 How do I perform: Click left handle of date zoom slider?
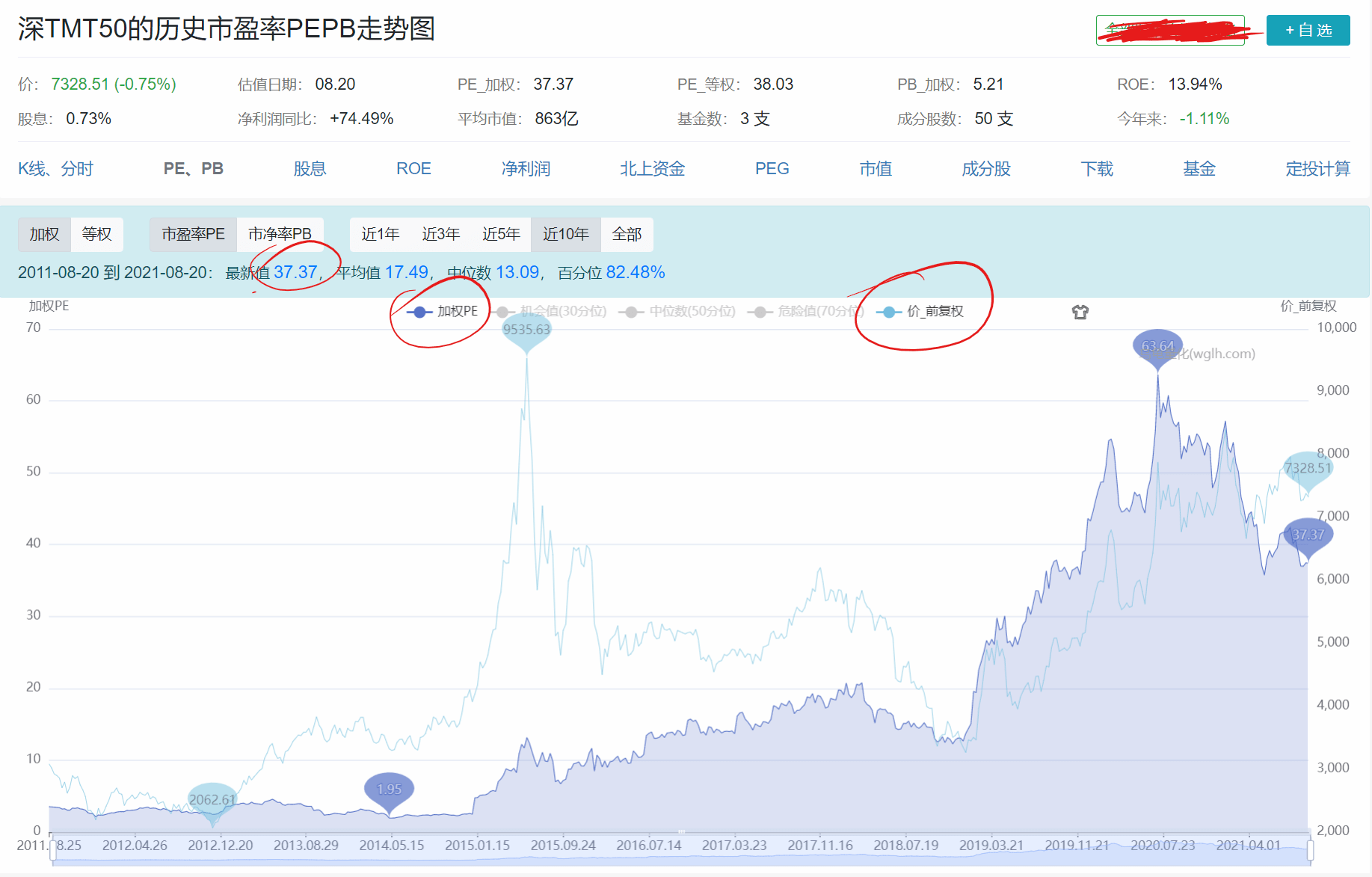(53, 850)
